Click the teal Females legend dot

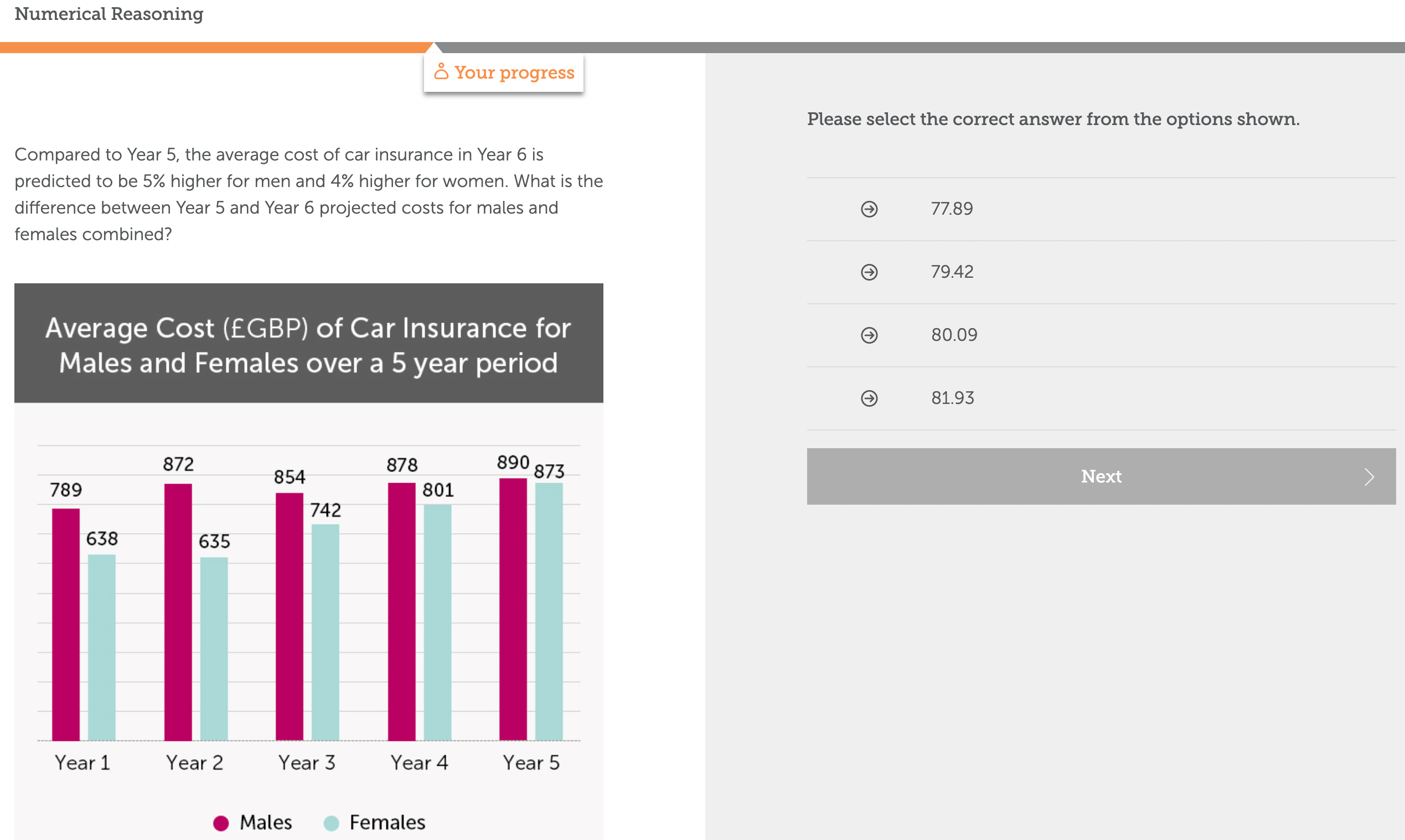[331, 822]
